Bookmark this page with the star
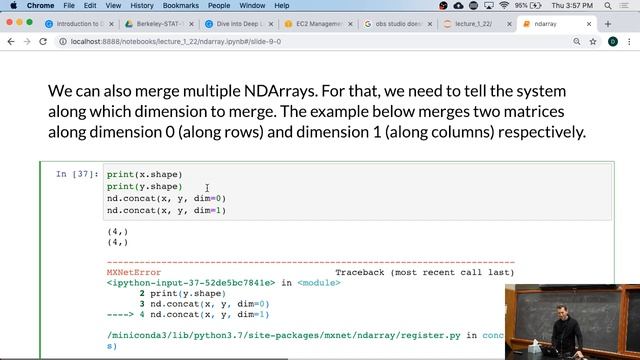 593,42
